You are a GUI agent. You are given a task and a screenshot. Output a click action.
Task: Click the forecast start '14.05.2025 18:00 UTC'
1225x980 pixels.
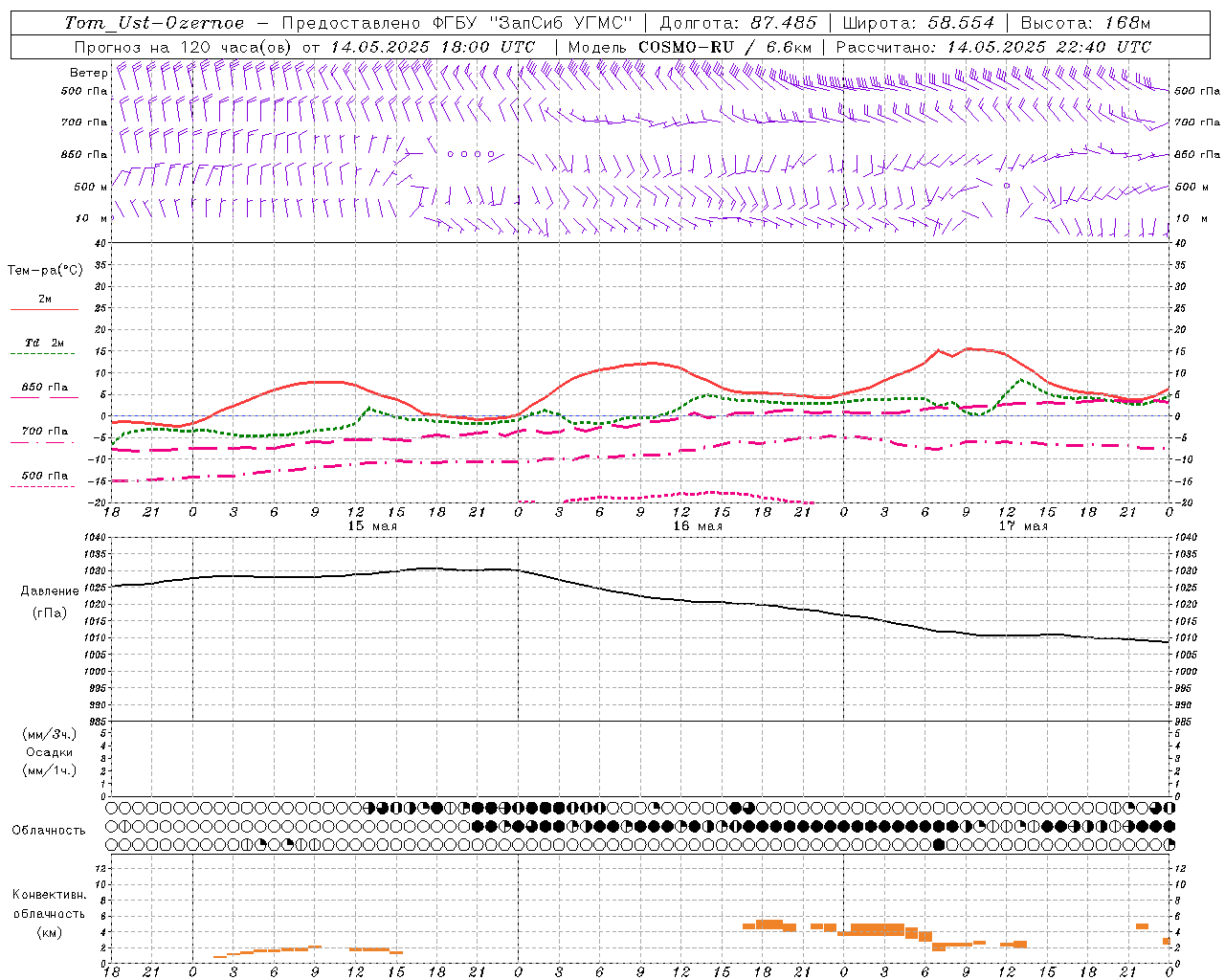[433, 47]
